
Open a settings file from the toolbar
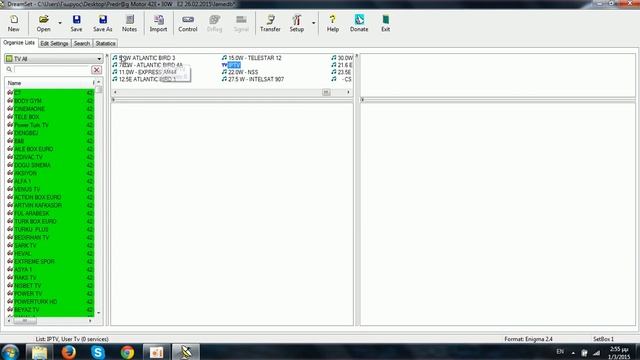click(43, 23)
